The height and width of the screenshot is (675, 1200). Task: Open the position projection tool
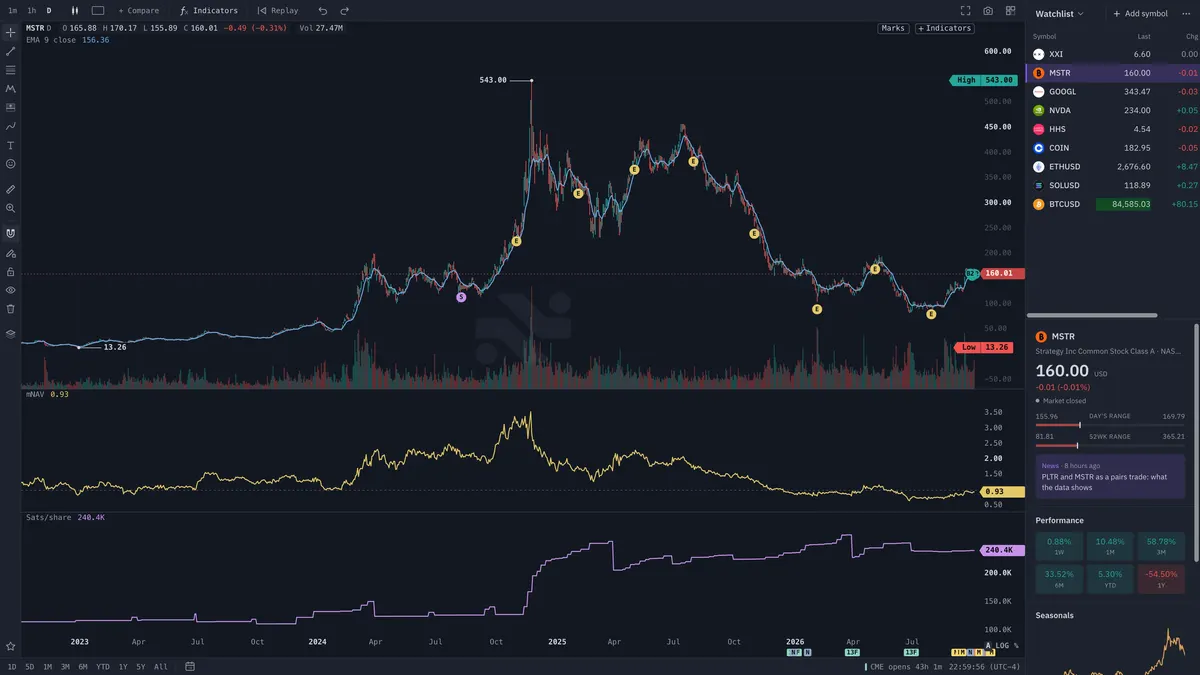(10, 107)
